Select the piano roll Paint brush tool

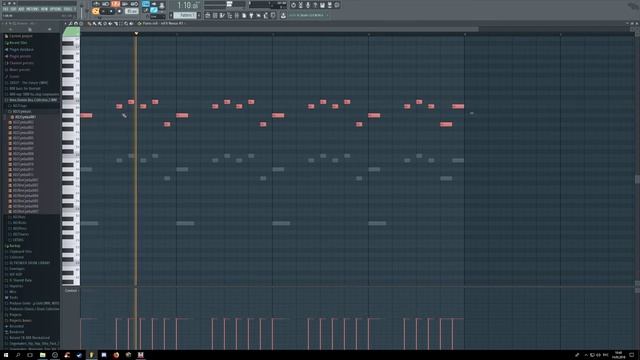(94, 23)
